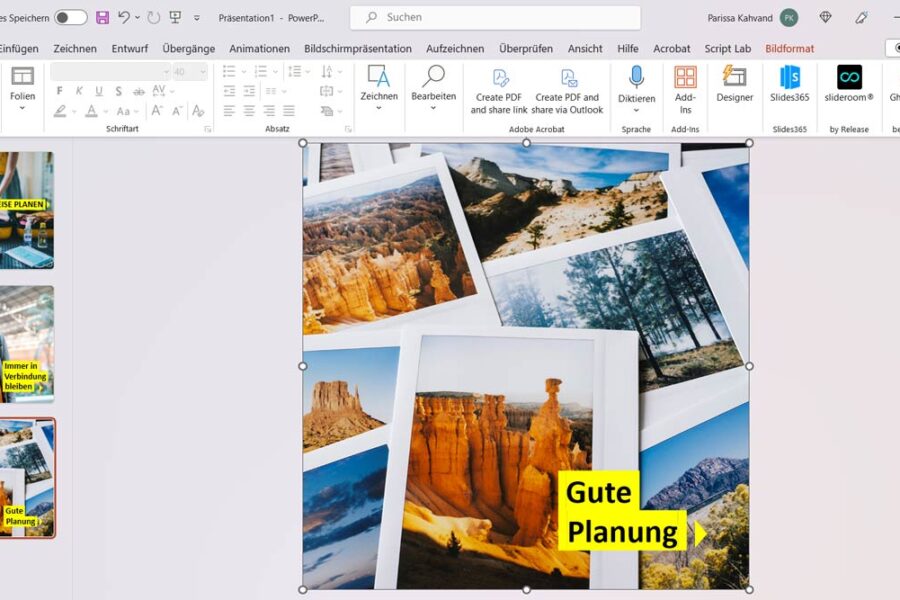Switch to the Übergänge tab
This screenshot has width=900, height=600.
[190, 48]
